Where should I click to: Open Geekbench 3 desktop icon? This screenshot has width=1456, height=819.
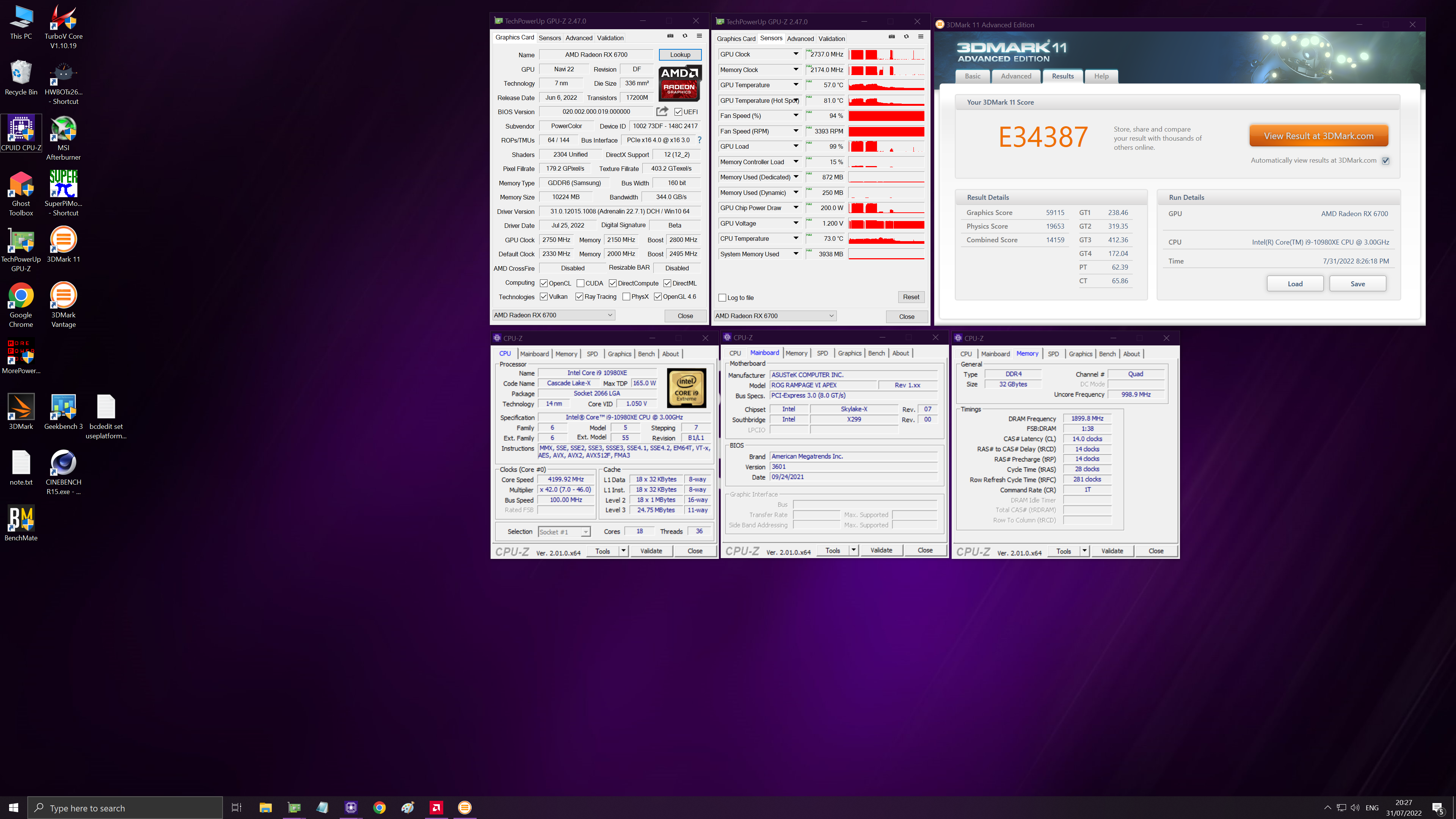(63, 411)
